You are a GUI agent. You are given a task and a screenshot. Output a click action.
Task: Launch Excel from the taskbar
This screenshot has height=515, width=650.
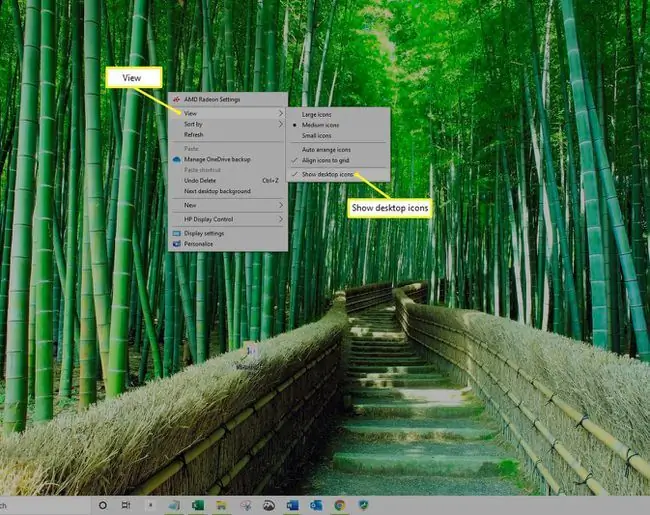[198, 505]
